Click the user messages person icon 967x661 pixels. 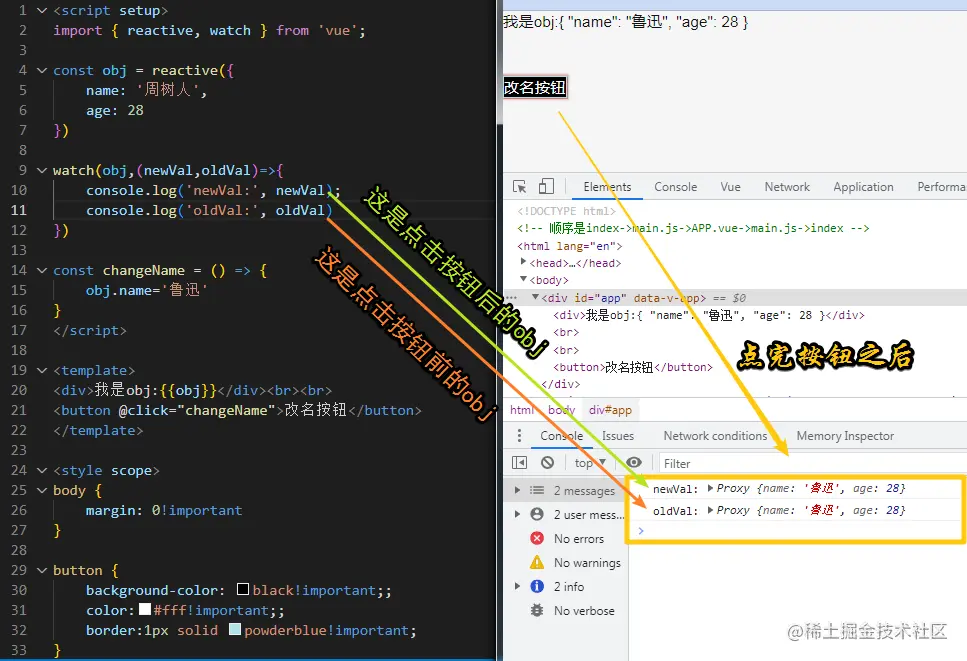click(x=537, y=514)
